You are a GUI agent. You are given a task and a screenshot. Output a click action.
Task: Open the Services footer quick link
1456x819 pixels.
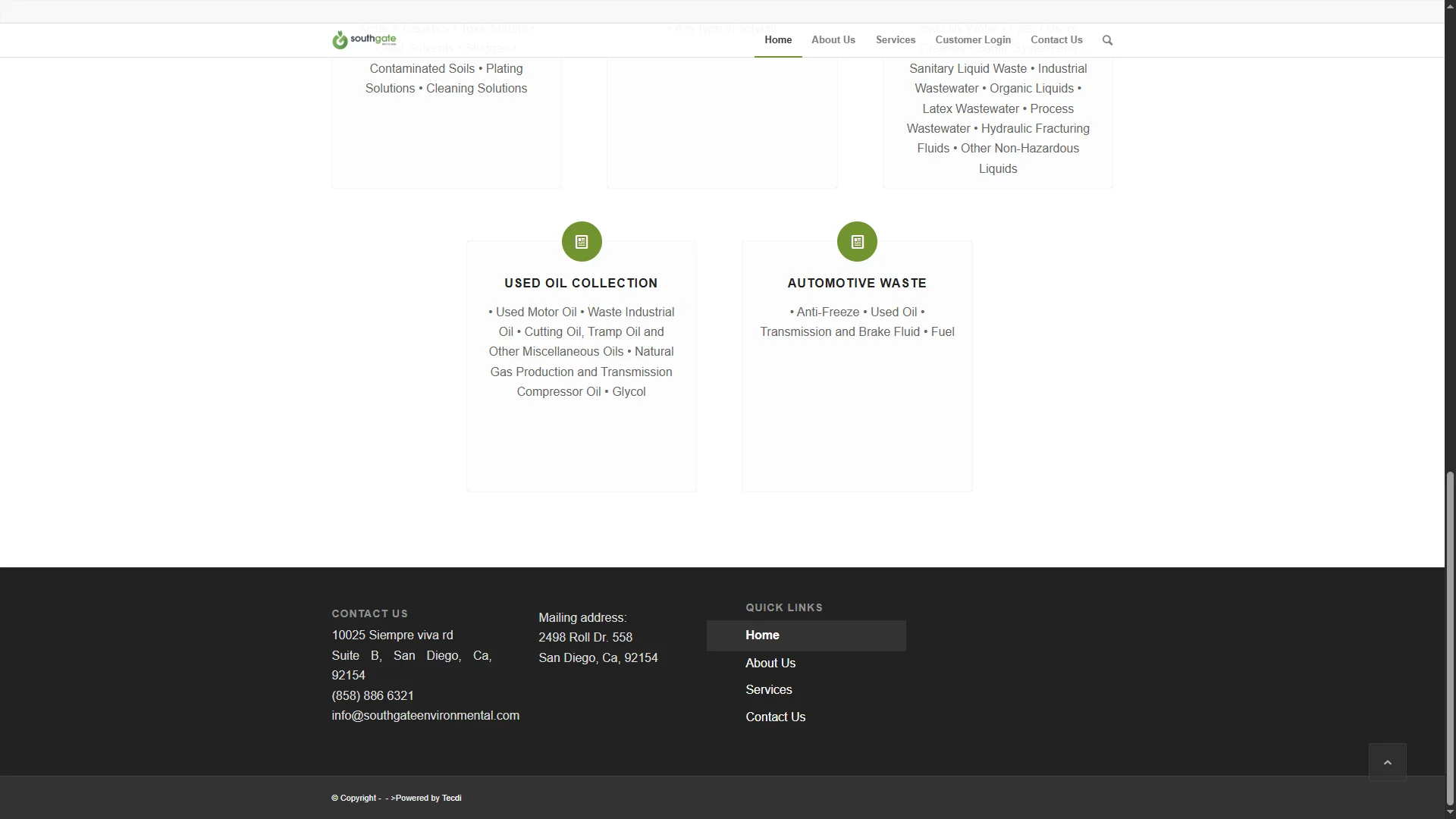768,690
